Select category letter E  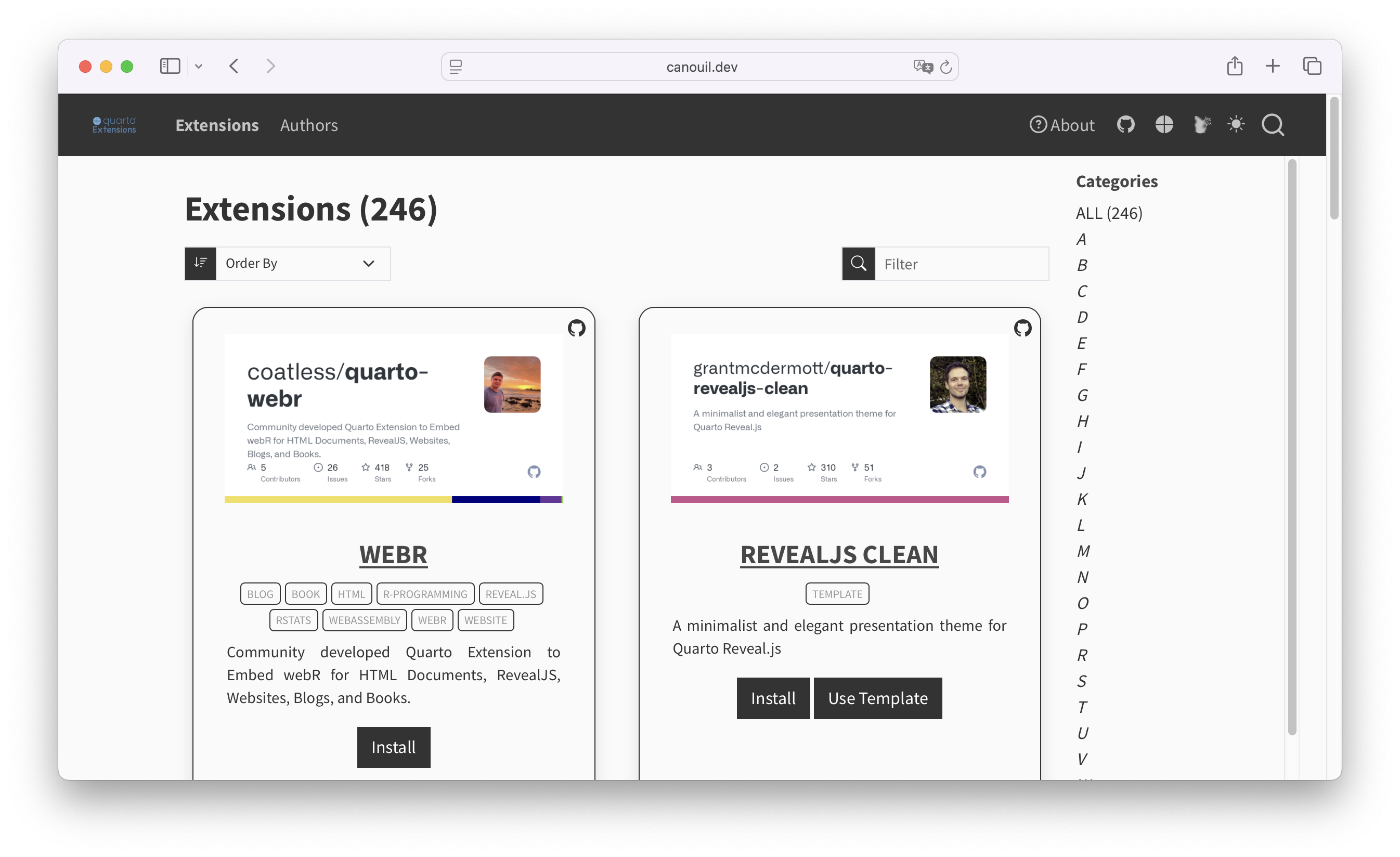[1081, 343]
